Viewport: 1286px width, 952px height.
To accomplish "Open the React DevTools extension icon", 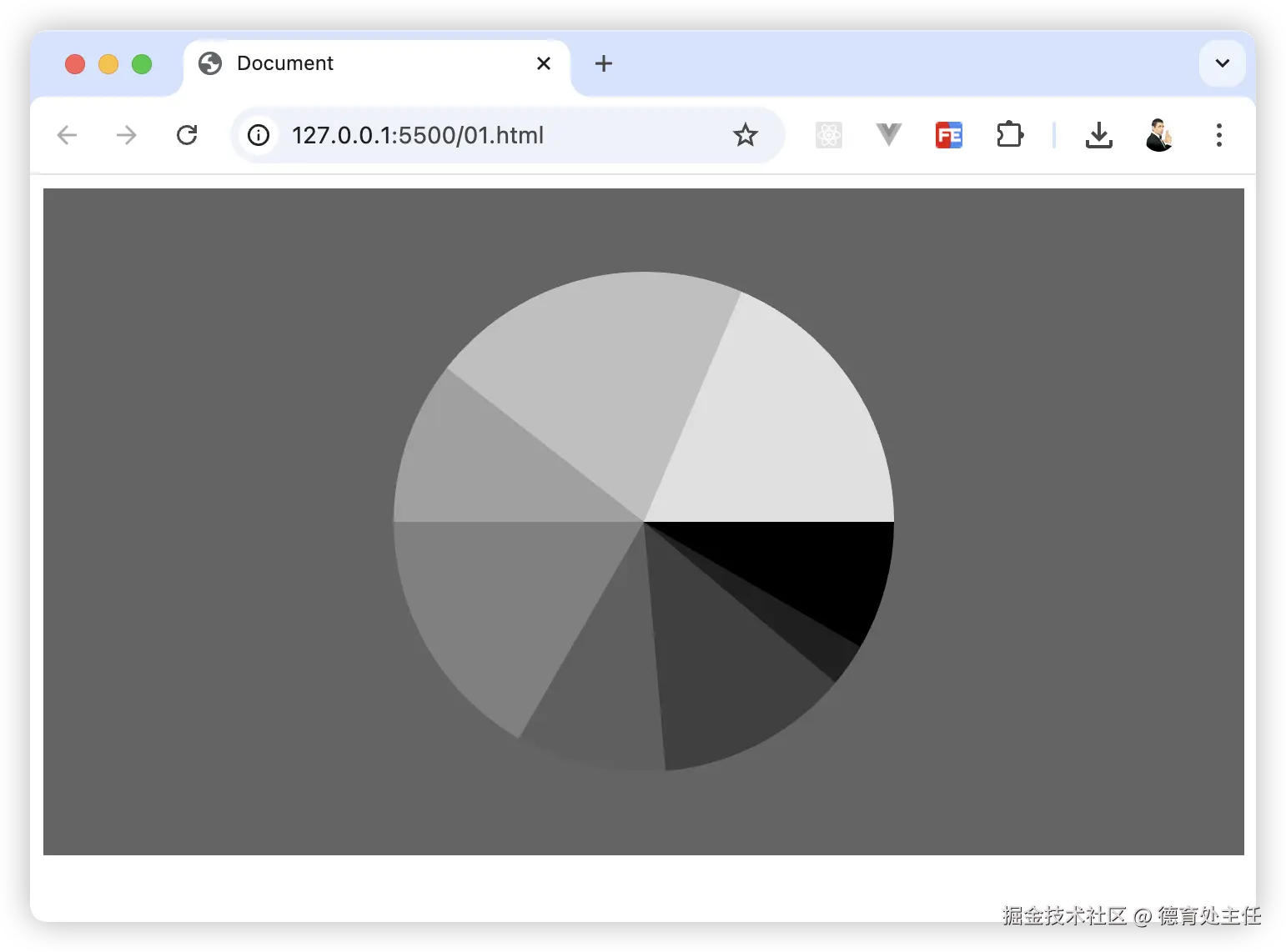I will tap(829, 135).
